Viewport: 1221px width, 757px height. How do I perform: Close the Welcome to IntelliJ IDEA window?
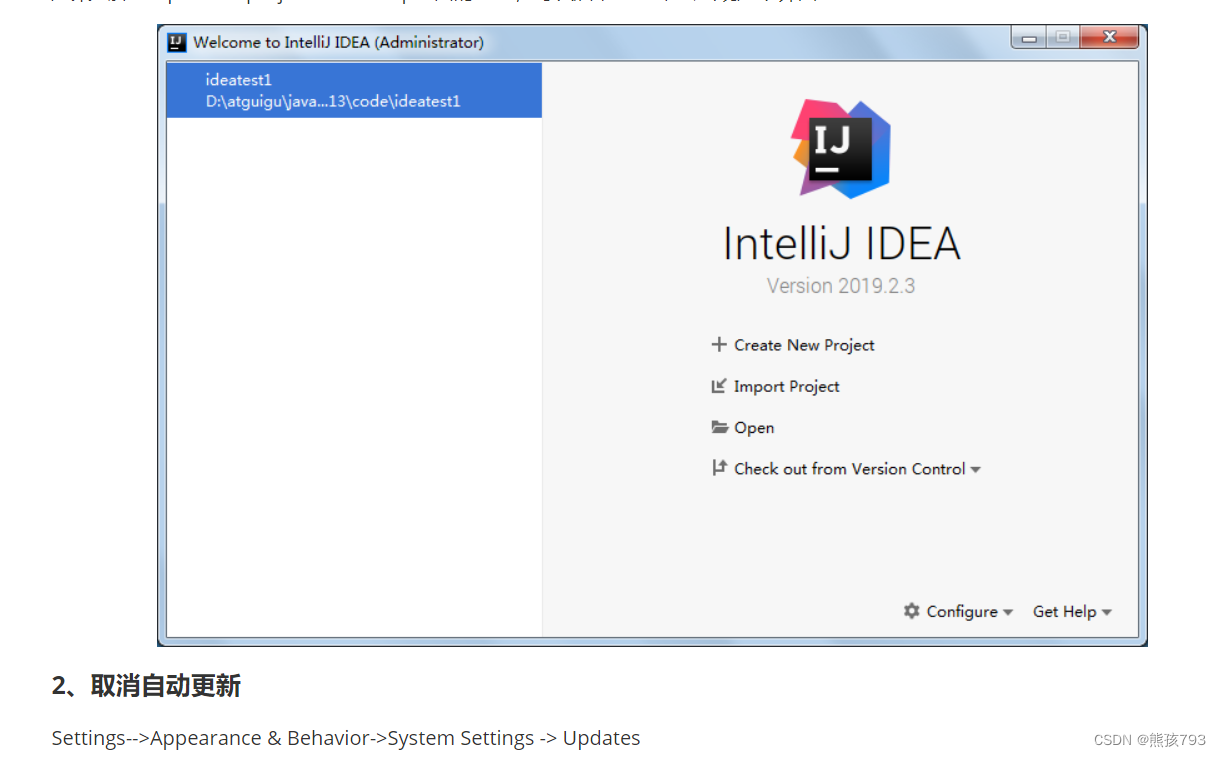click(x=1109, y=38)
